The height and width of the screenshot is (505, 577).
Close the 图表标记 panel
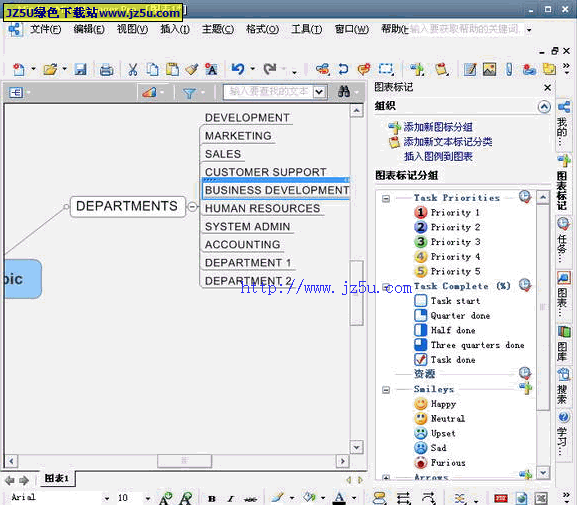point(548,88)
